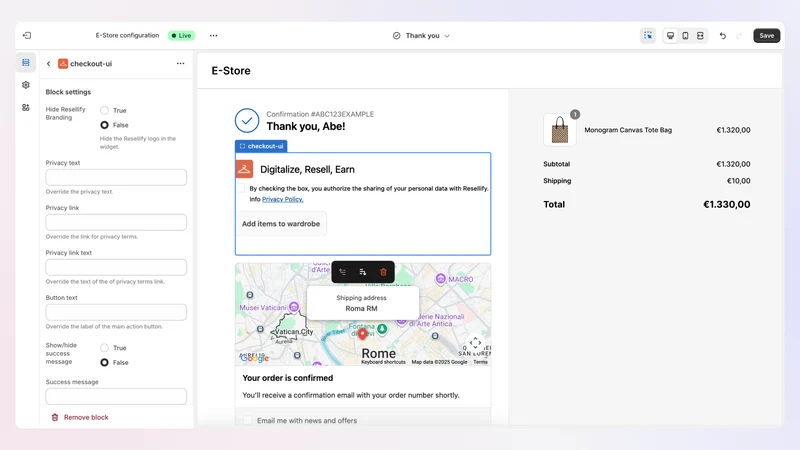Focus the Privacy link field
800x450 pixels.
pyautogui.click(x=116, y=222)
